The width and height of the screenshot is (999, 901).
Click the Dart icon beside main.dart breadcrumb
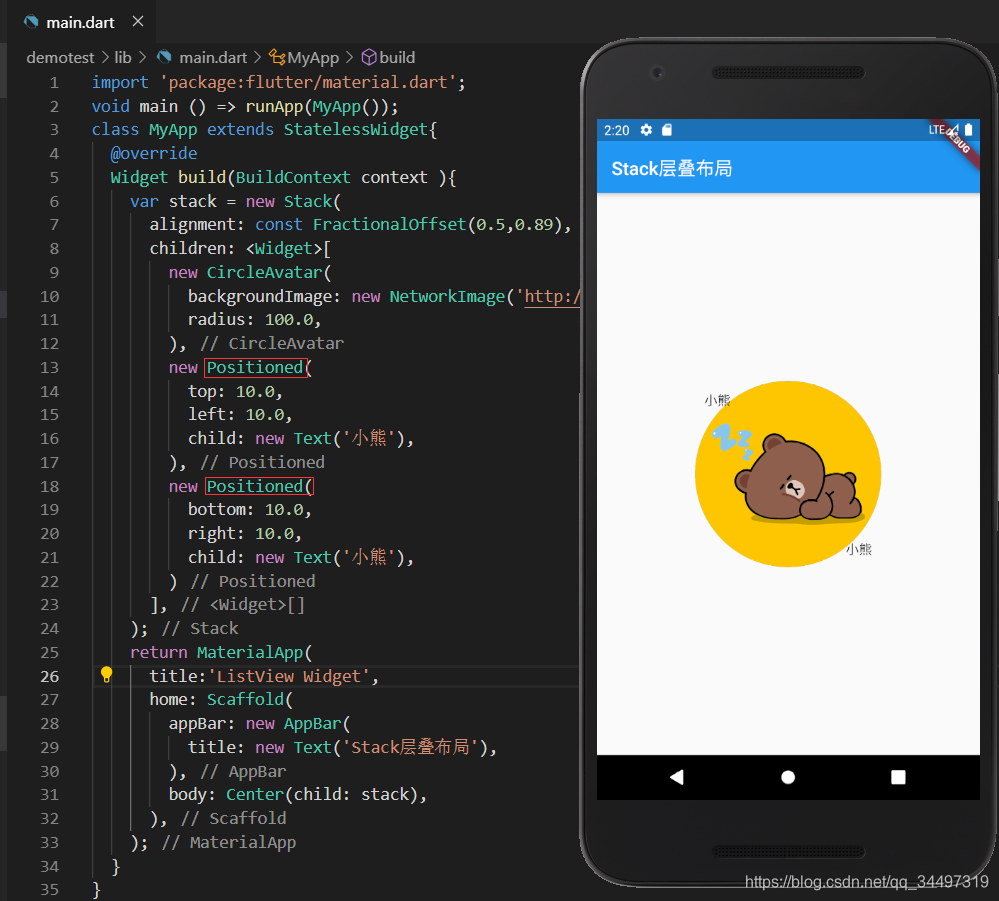164,57
